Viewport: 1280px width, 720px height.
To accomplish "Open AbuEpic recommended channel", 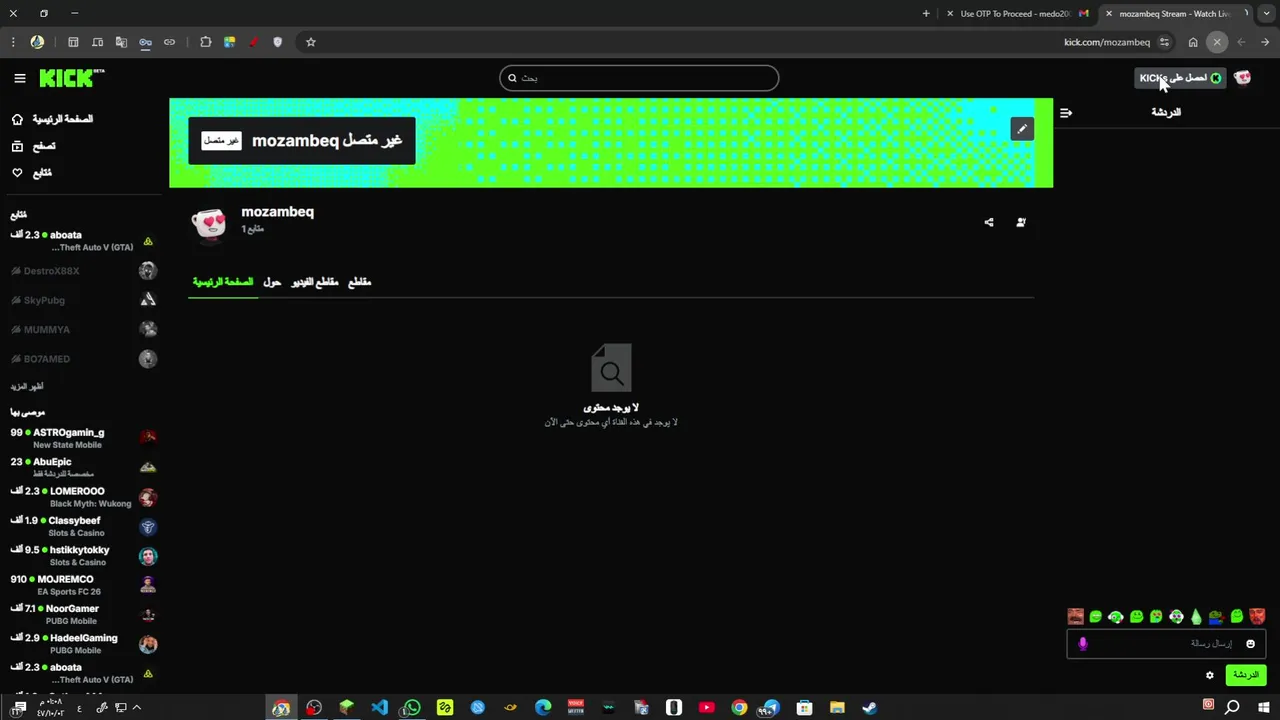I will [84, 467].
